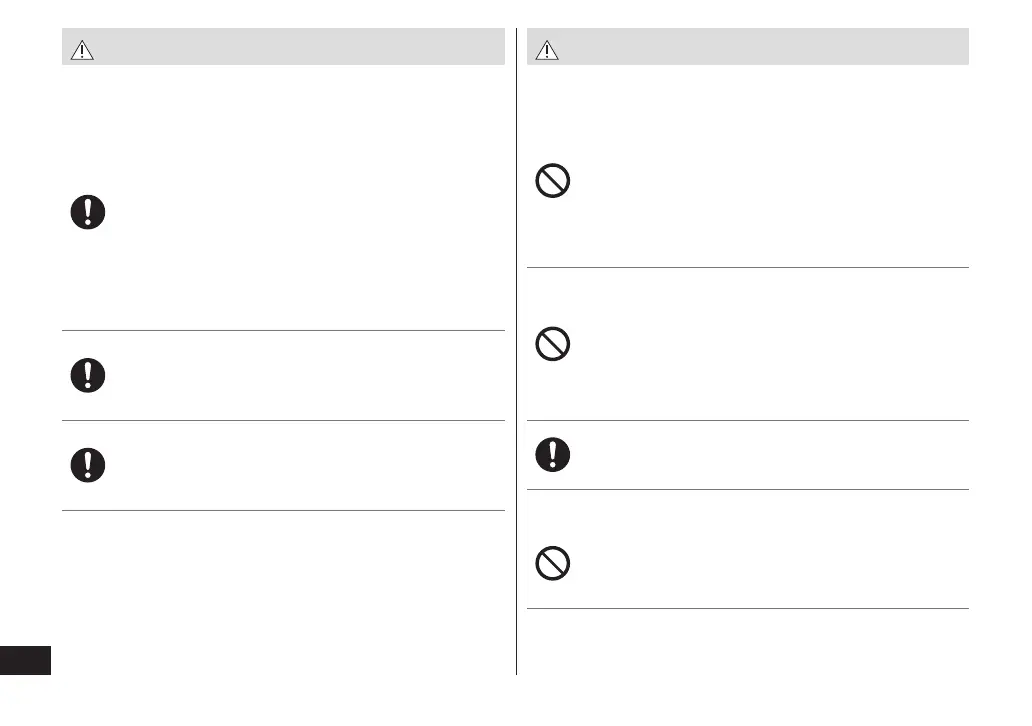The image size is (1032, 726).
Task: Select the middle prohibition icon in right column
Action: coord(553,345)
